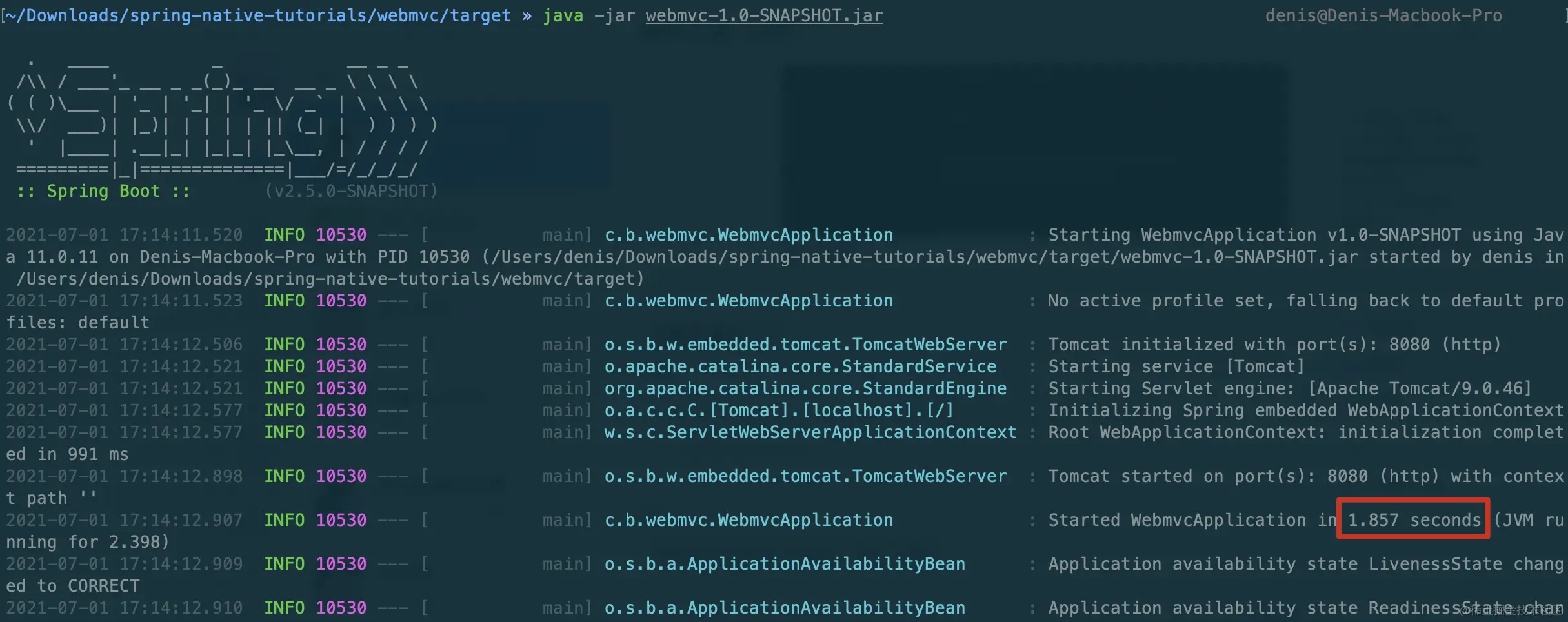The image size is (1568, 622).
Task: Click the word "java" in the command line
Action: coord(563,15)
